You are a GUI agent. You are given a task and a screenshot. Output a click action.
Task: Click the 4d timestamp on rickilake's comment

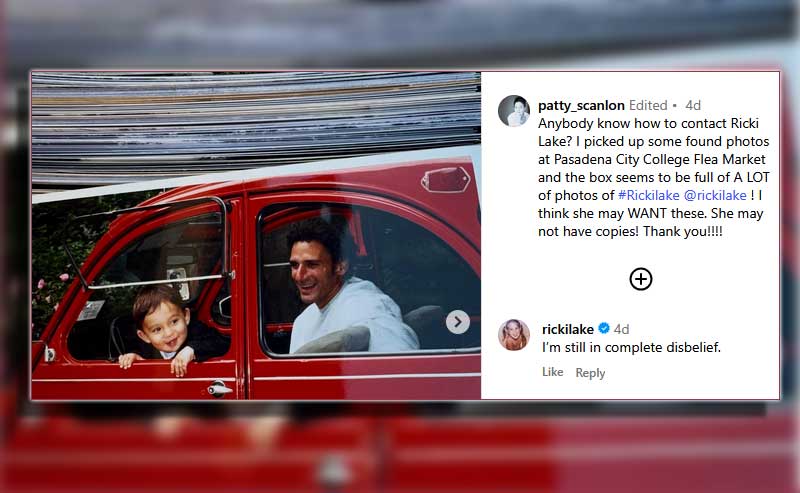621,329
